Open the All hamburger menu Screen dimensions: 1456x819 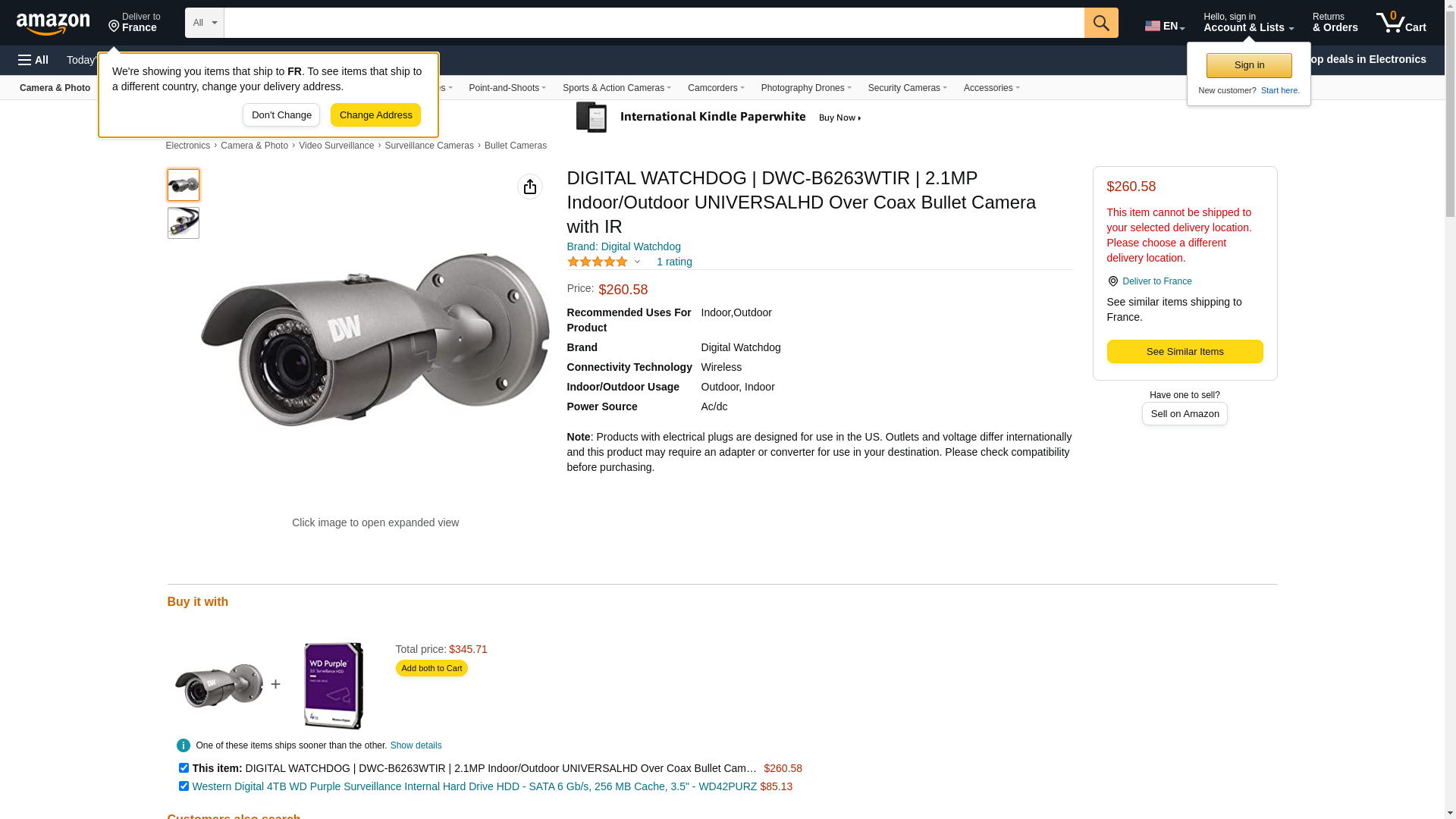(x=33, y=60)
